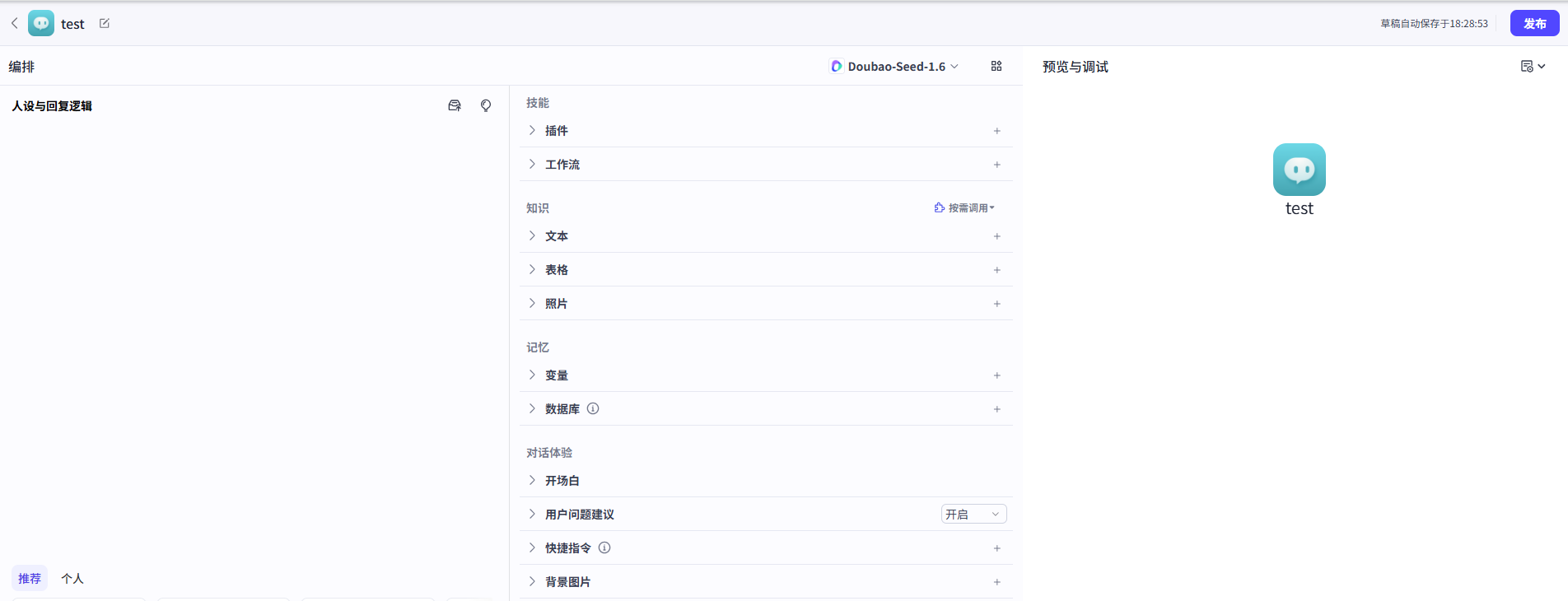This screenshot has width=1568, height=601.
Task: Click the 发布 publish button
Action: (1534, 23)
